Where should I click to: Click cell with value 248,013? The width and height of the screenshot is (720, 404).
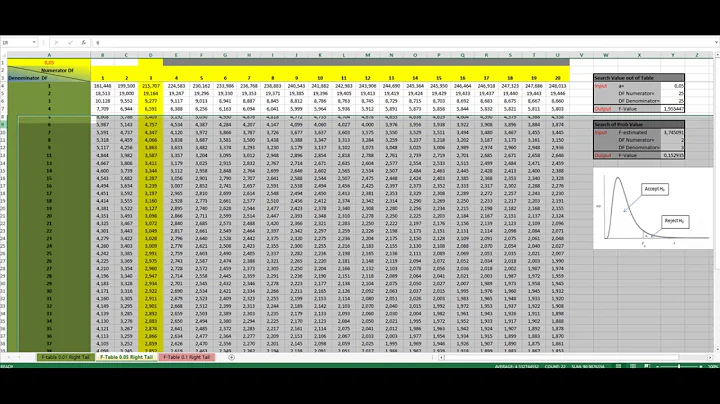[557, 86]
